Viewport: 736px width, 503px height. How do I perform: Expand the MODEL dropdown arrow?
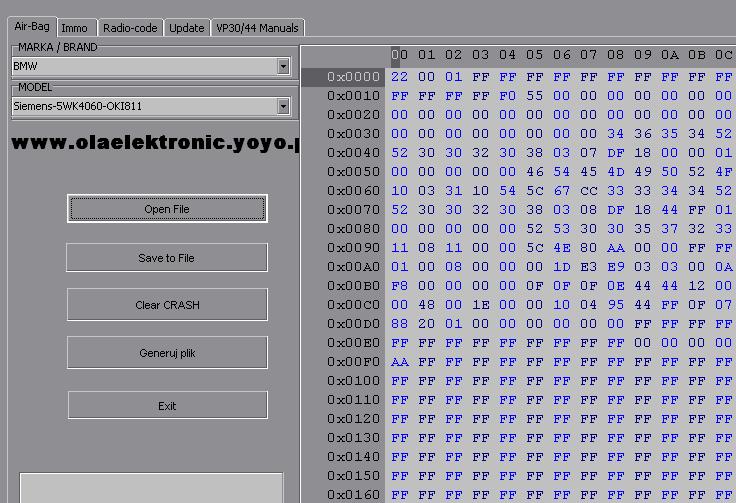283,106
